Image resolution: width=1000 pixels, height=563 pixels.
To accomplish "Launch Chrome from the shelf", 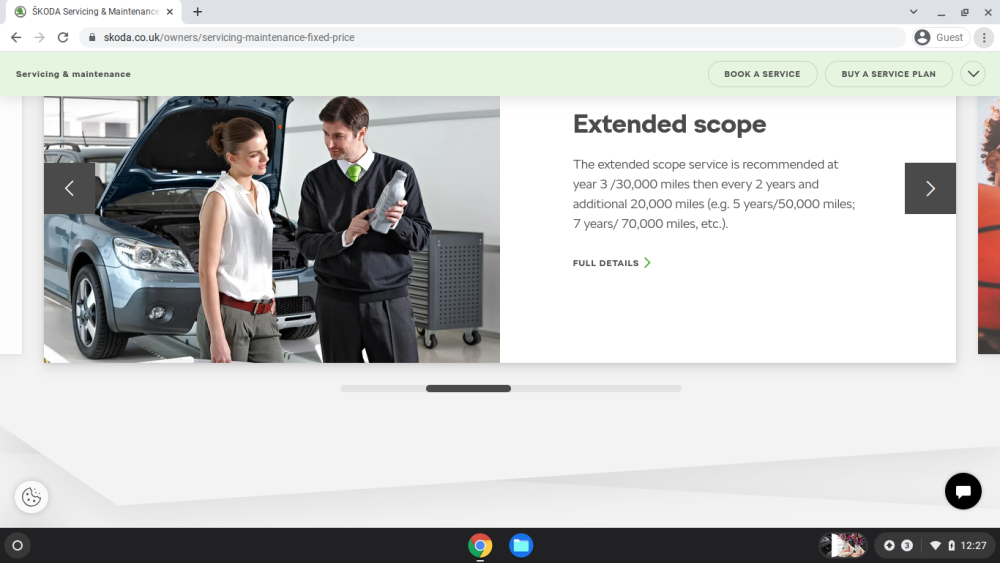I will (x=480, y=546).
